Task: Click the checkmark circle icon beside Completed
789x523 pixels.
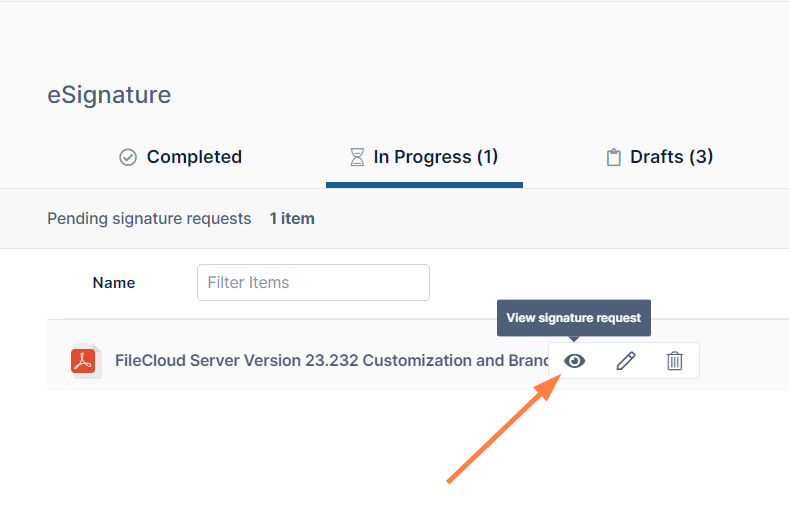Action: click(x=128, y=158)
